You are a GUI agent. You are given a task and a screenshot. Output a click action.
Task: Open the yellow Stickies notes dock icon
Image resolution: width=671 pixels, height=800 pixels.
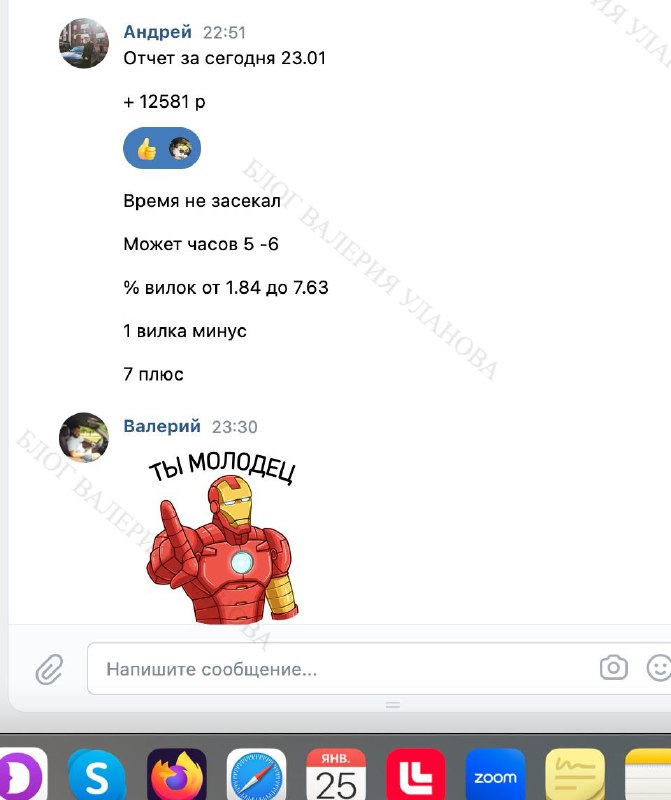point(575,774)
